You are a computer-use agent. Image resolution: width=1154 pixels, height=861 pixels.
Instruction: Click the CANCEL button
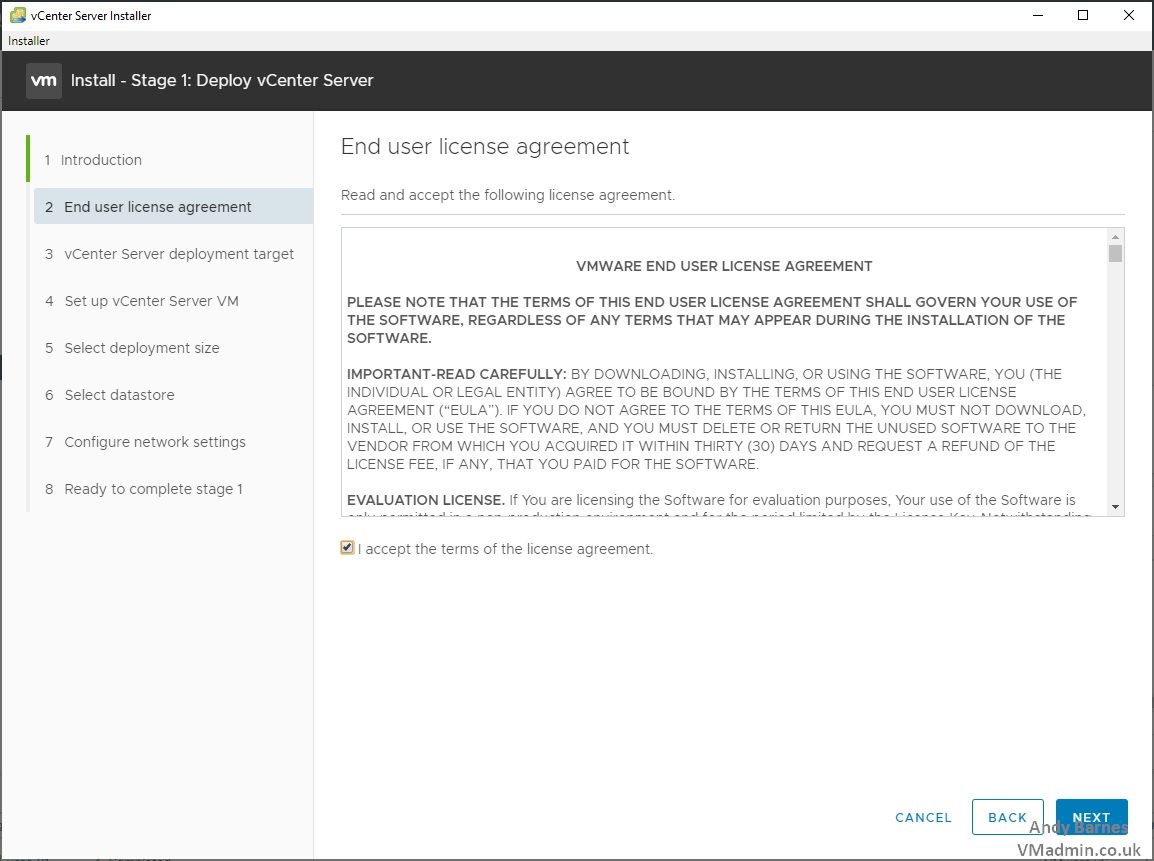point(923,818)
